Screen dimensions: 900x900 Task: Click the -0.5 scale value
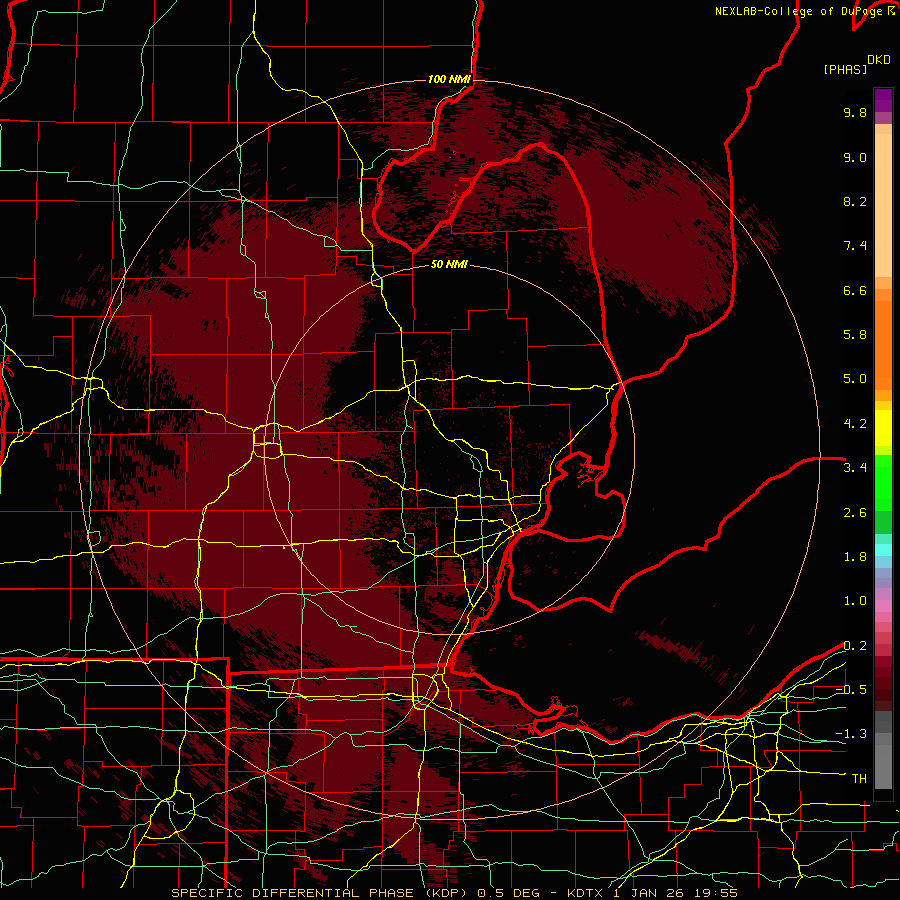[x=851, y=690]
